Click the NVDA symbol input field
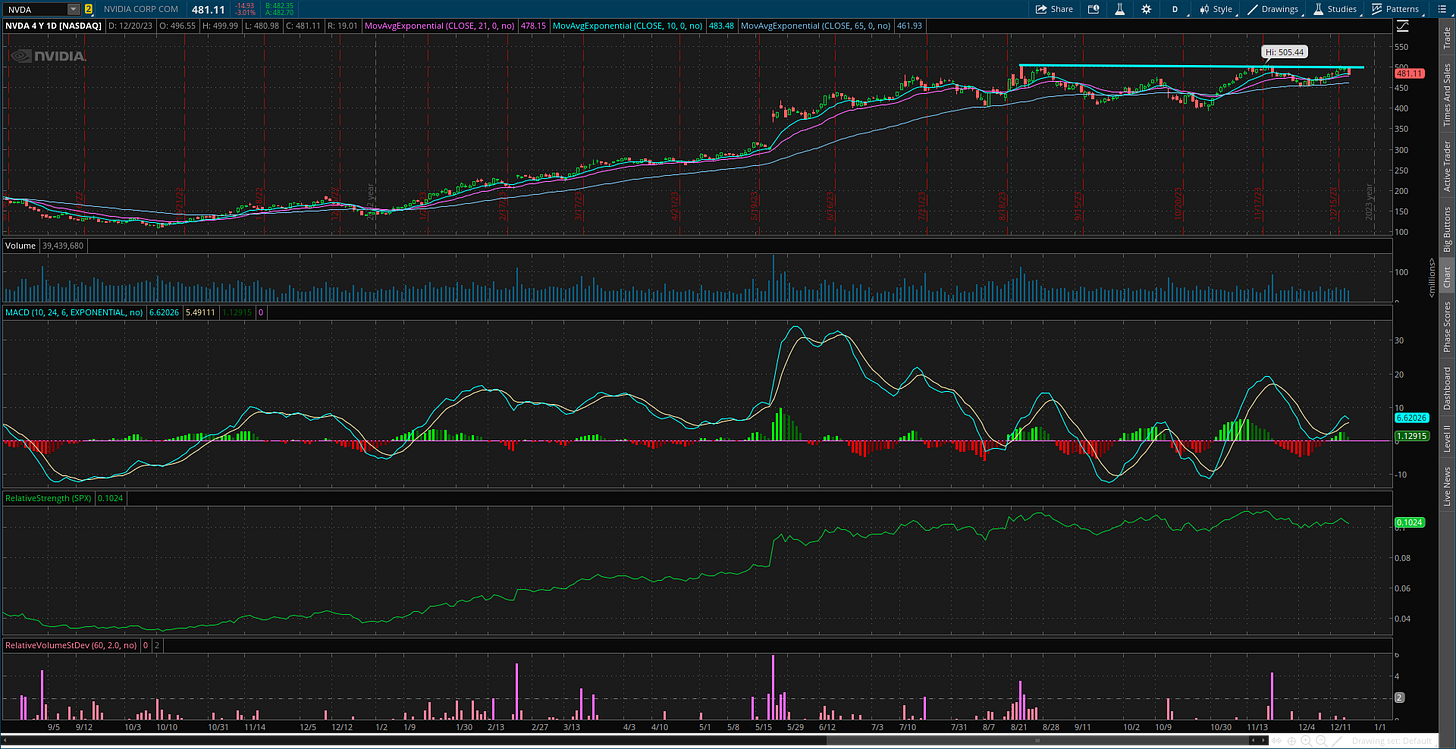 pos(34,9)
